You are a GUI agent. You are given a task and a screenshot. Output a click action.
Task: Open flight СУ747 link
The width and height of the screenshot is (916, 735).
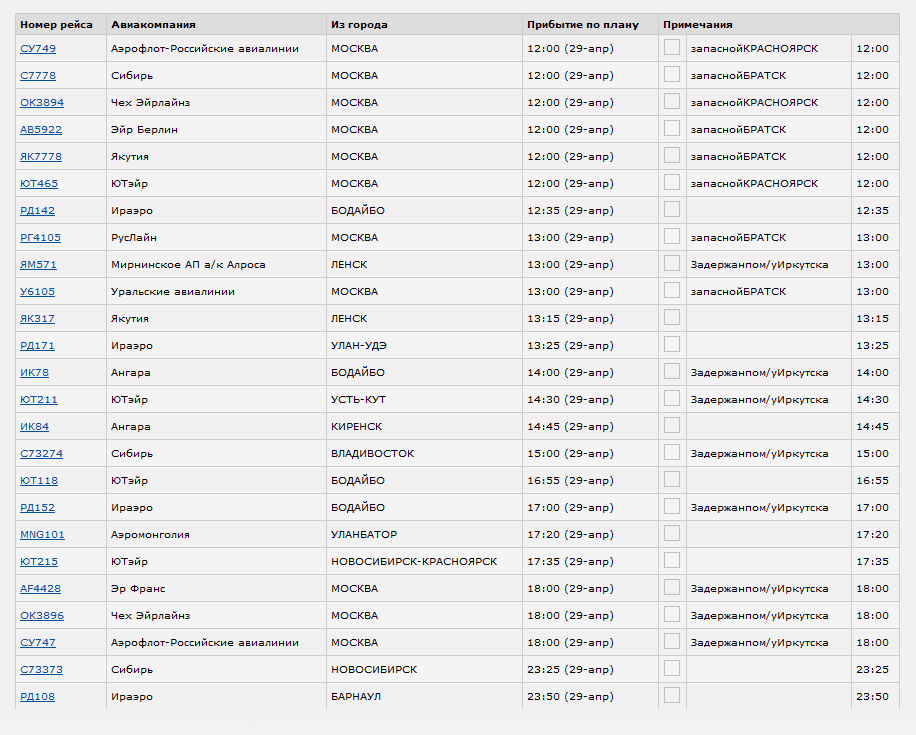(38, 642)
